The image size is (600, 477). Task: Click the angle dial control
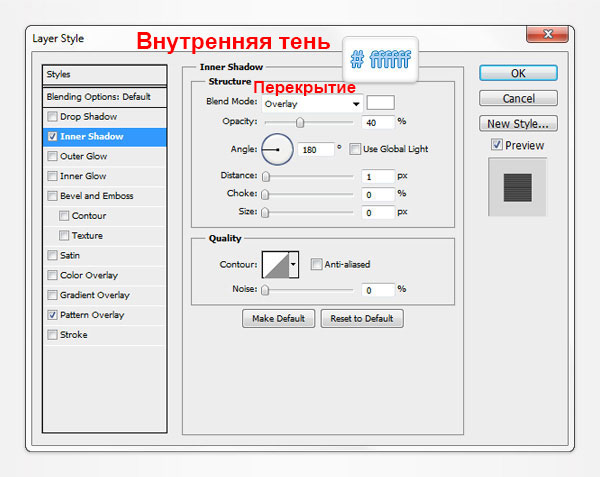[277, 149]
